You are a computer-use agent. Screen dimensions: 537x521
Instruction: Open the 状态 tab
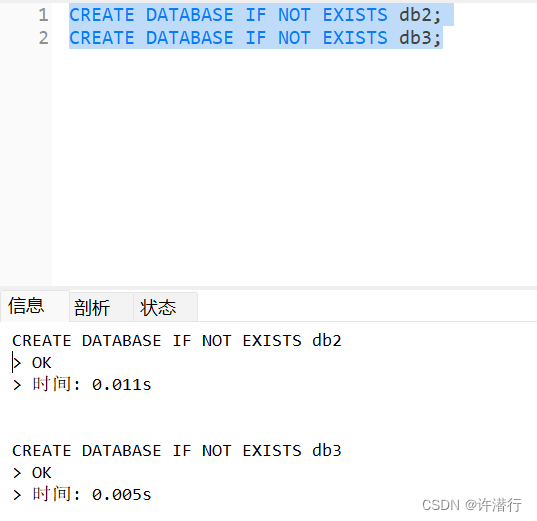tap(165, 307)
